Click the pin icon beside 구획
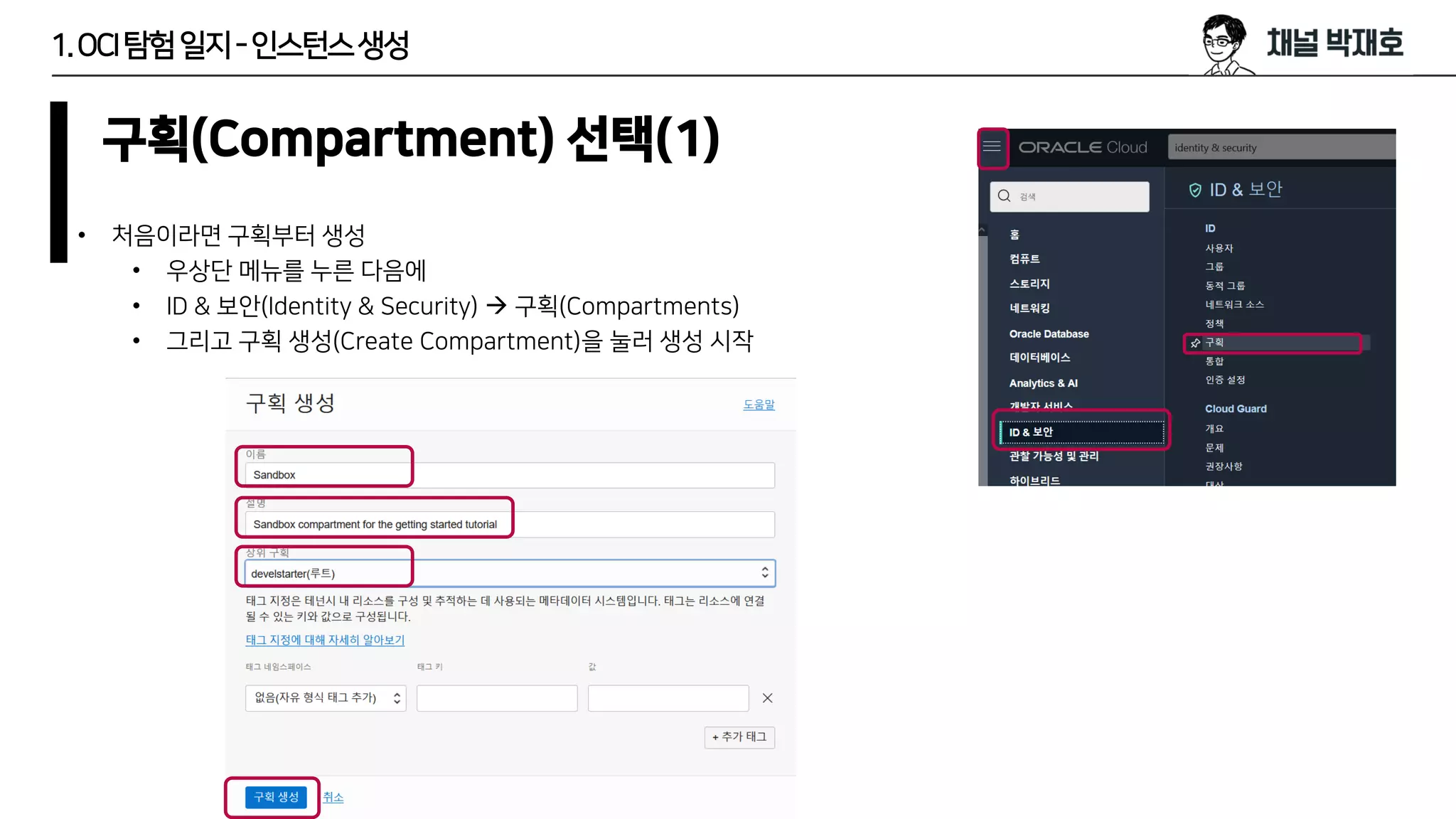The height and width of the screenshot is (819, 1456). 1195,343
